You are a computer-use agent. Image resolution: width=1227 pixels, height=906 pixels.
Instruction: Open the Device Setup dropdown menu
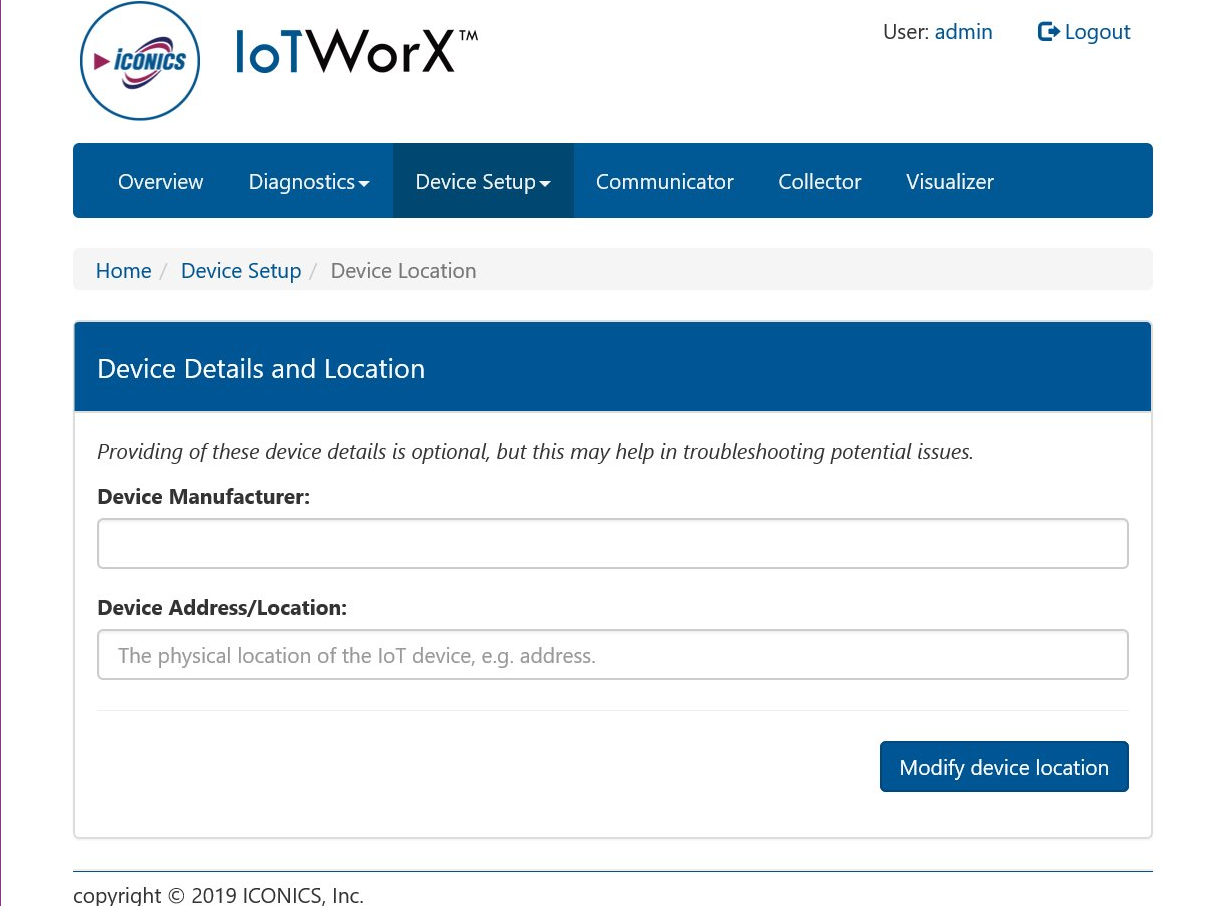(x=482, y=182)
